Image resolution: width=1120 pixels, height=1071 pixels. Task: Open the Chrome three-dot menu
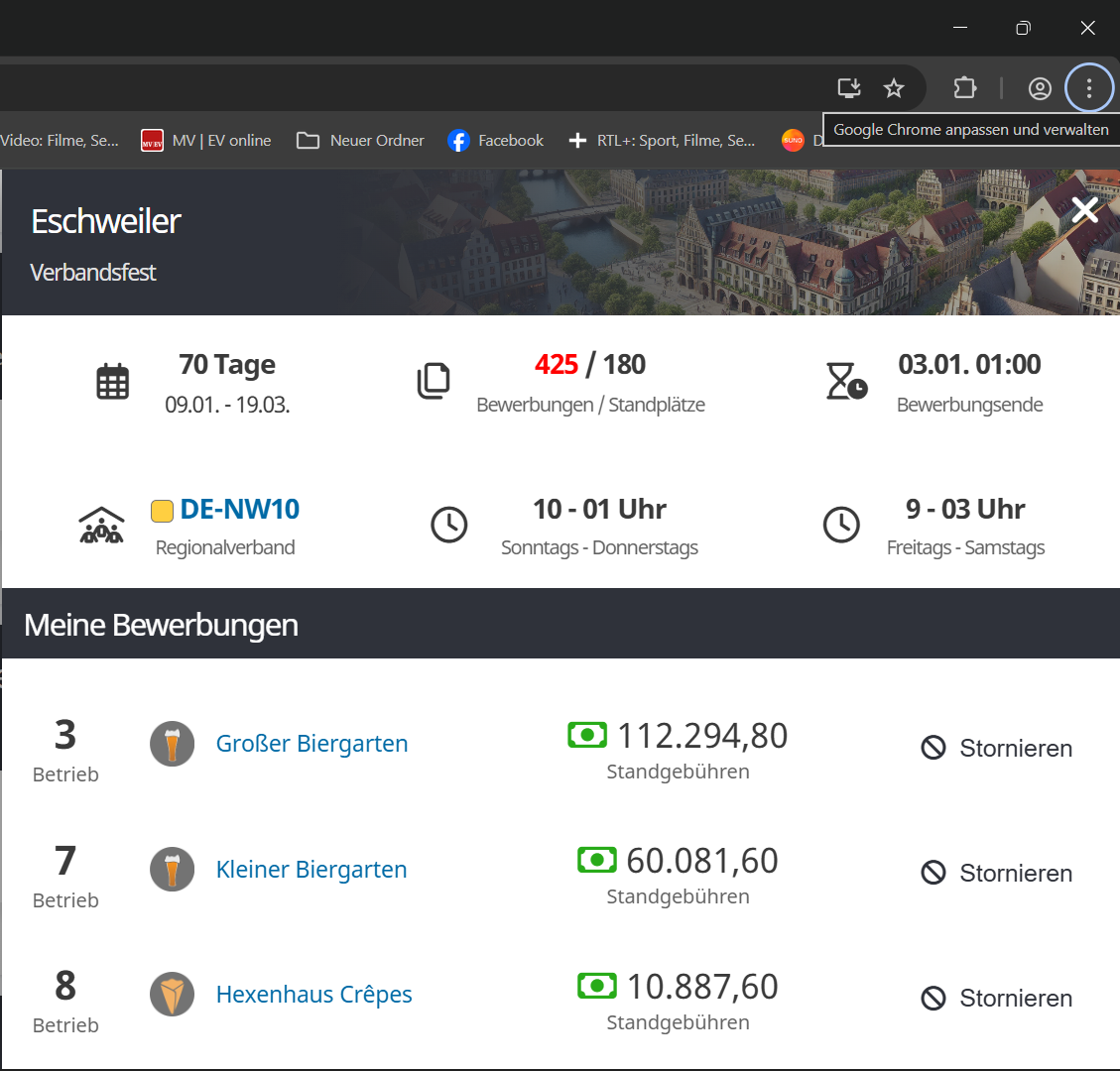(x=1089, y=88)
